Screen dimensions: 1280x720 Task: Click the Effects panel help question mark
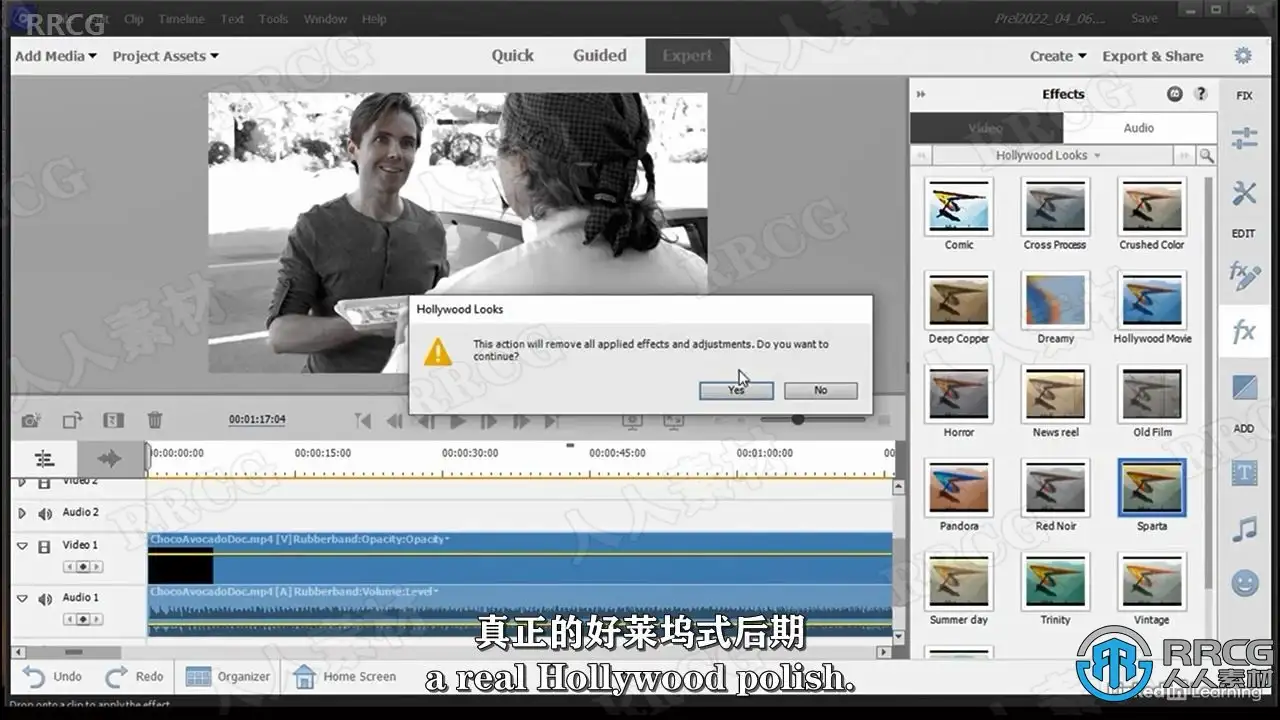coord(1200,94)
